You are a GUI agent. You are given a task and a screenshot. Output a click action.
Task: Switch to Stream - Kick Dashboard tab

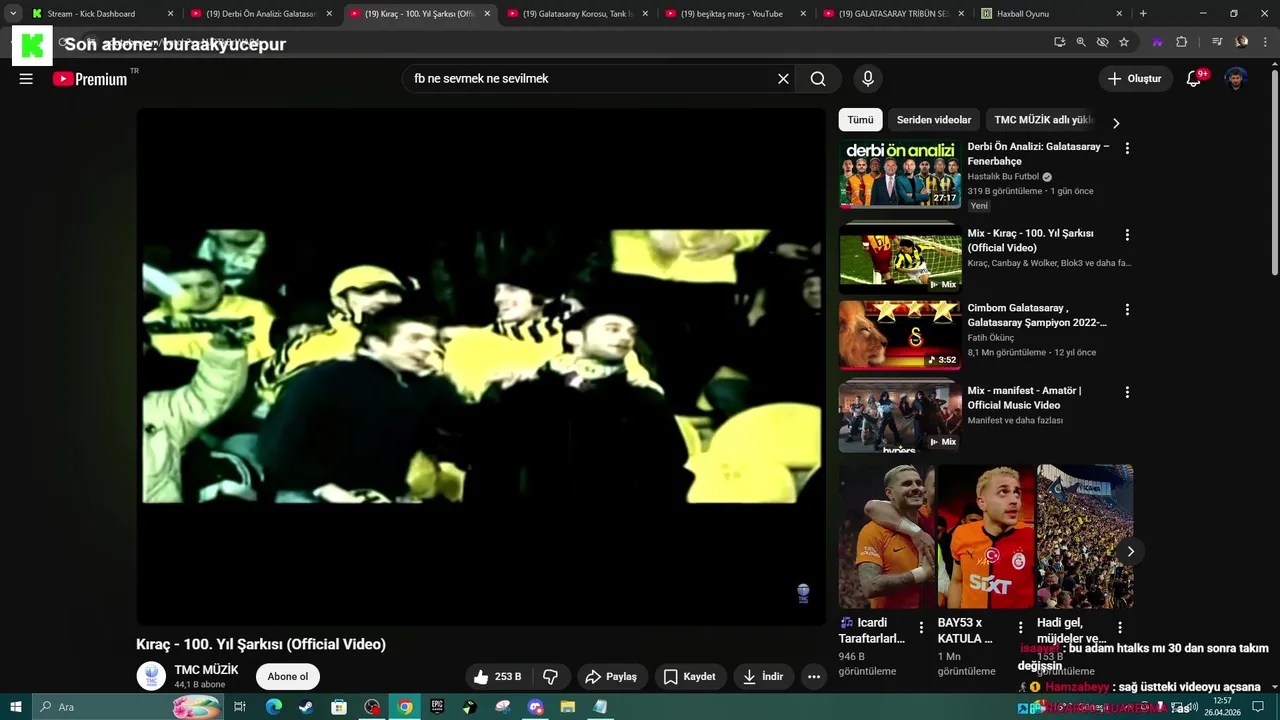tap(102, 14)
